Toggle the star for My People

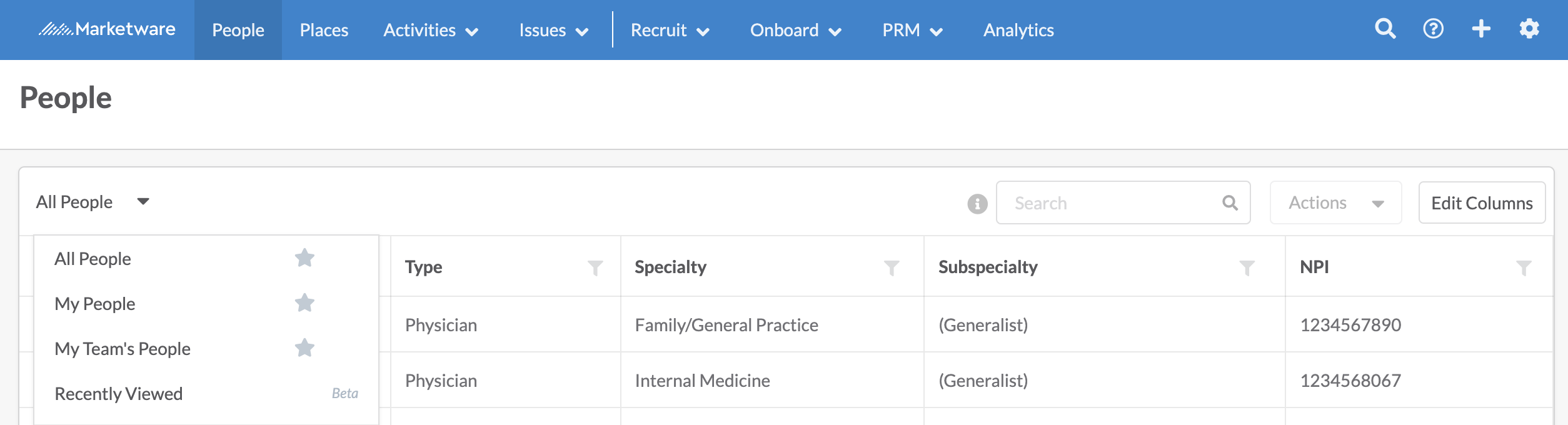point(304,302)
